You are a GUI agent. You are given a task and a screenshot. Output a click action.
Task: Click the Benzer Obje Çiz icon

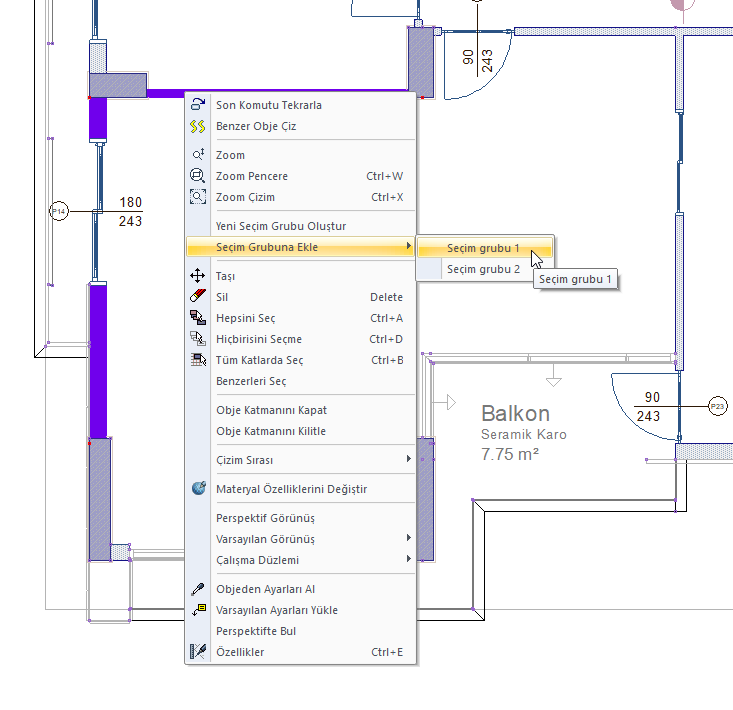pyautogui.click(x=198, y=127)
